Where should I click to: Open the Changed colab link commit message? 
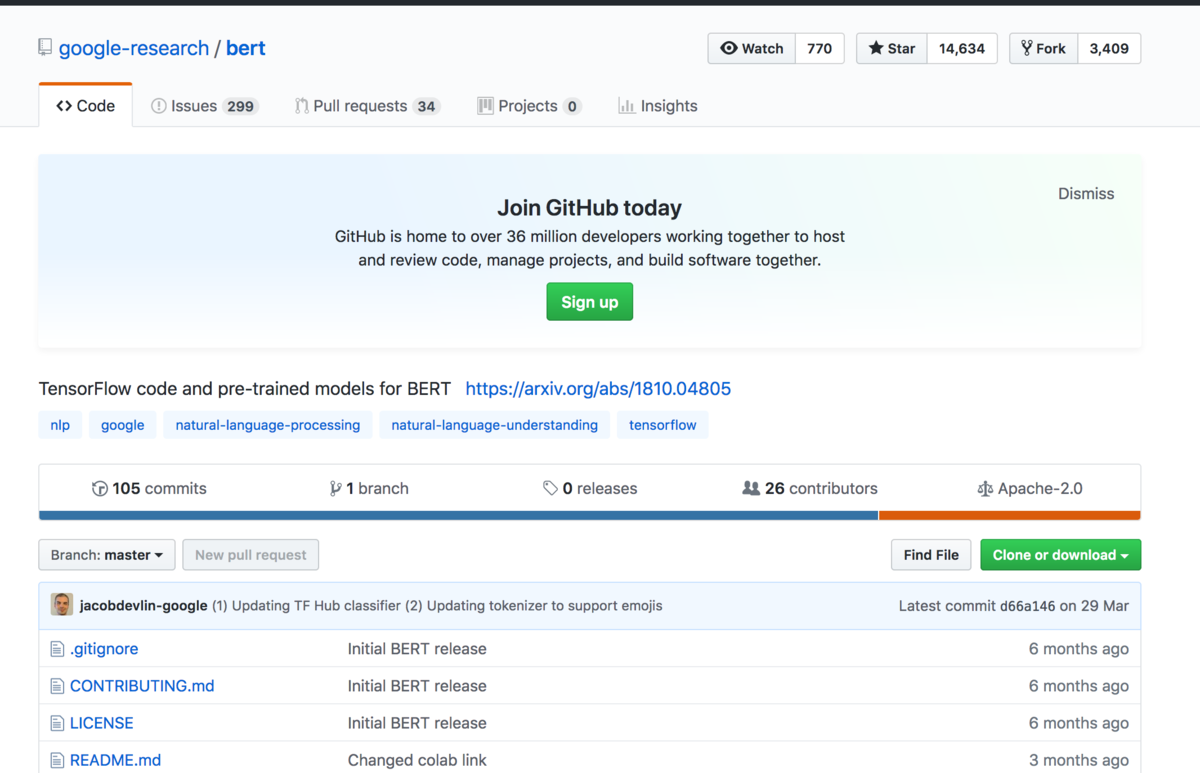[417, 759]
